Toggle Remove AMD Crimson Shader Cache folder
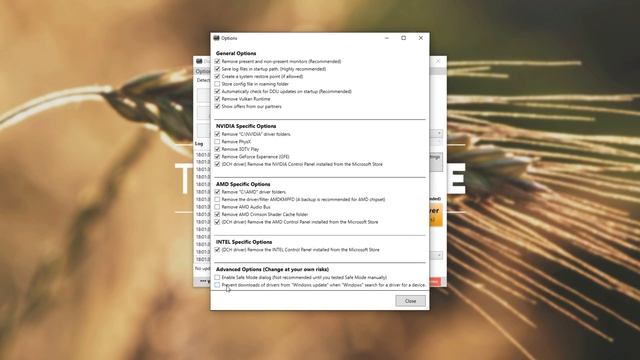Image resolution: width=640 pixels, height=360 pixels. 217,214
